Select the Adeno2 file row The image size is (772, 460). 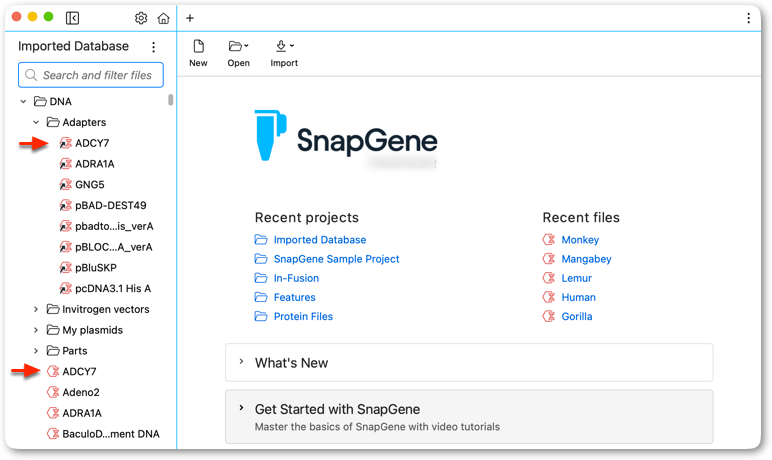[x=81, y=392]
